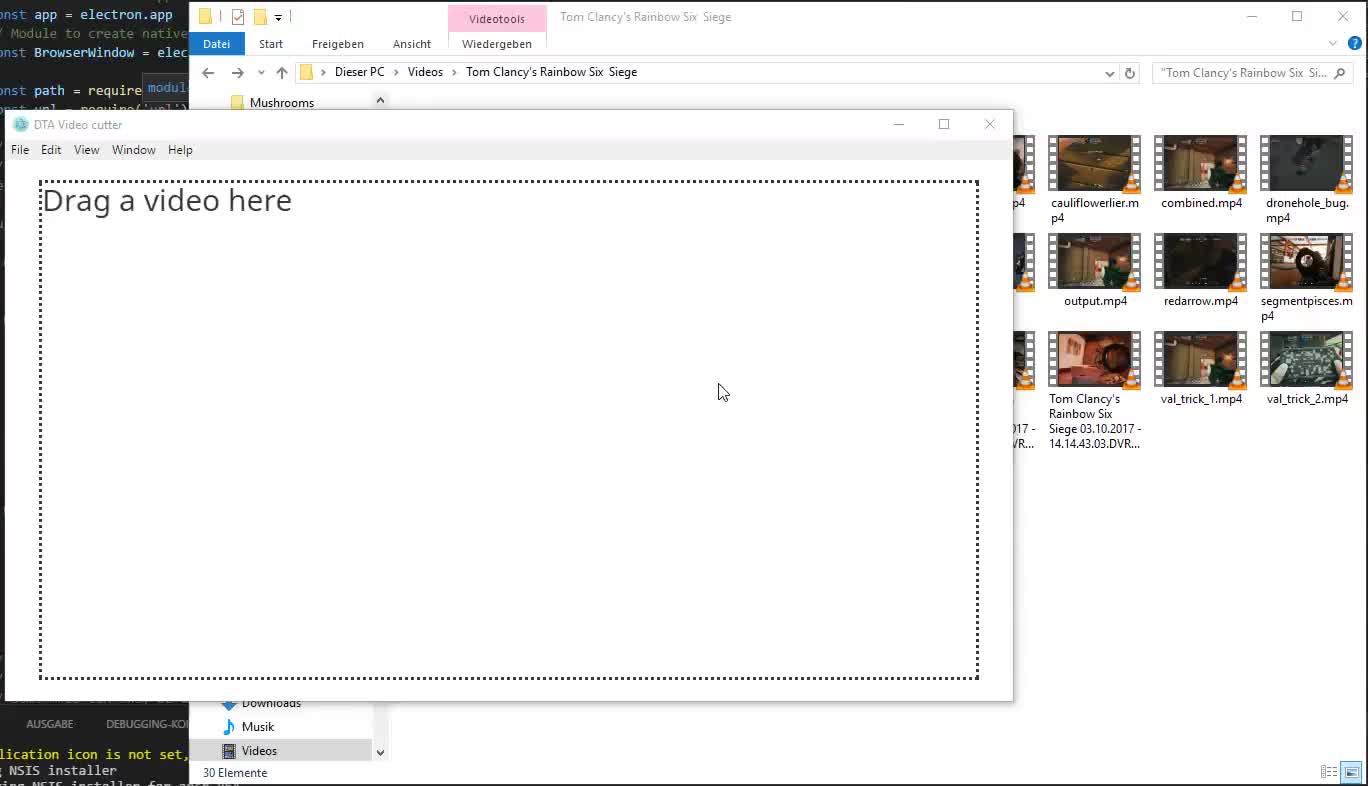Open the Window menu in DTA Video cutter
This screenshot has width=1368, height=786.
134,150
